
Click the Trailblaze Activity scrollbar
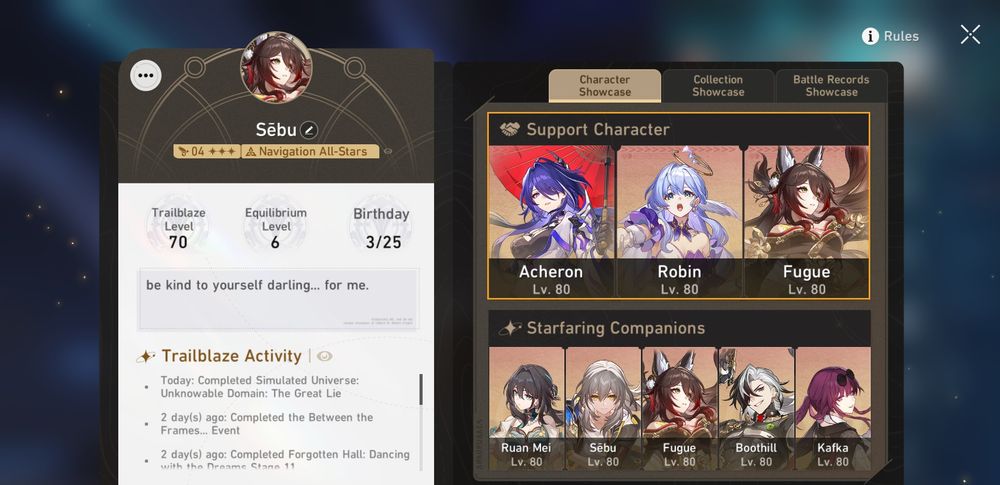421,389
